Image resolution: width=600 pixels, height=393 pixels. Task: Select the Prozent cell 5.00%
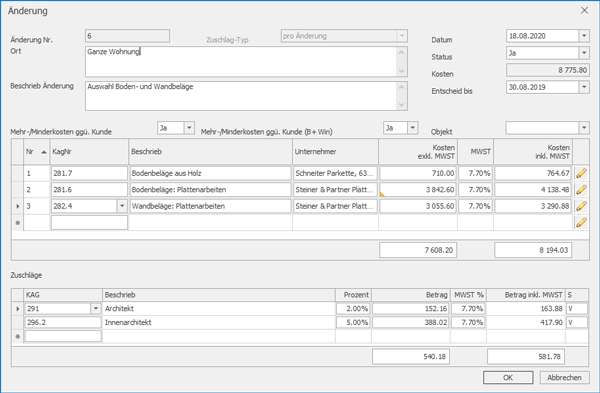[x=353, y=323]
